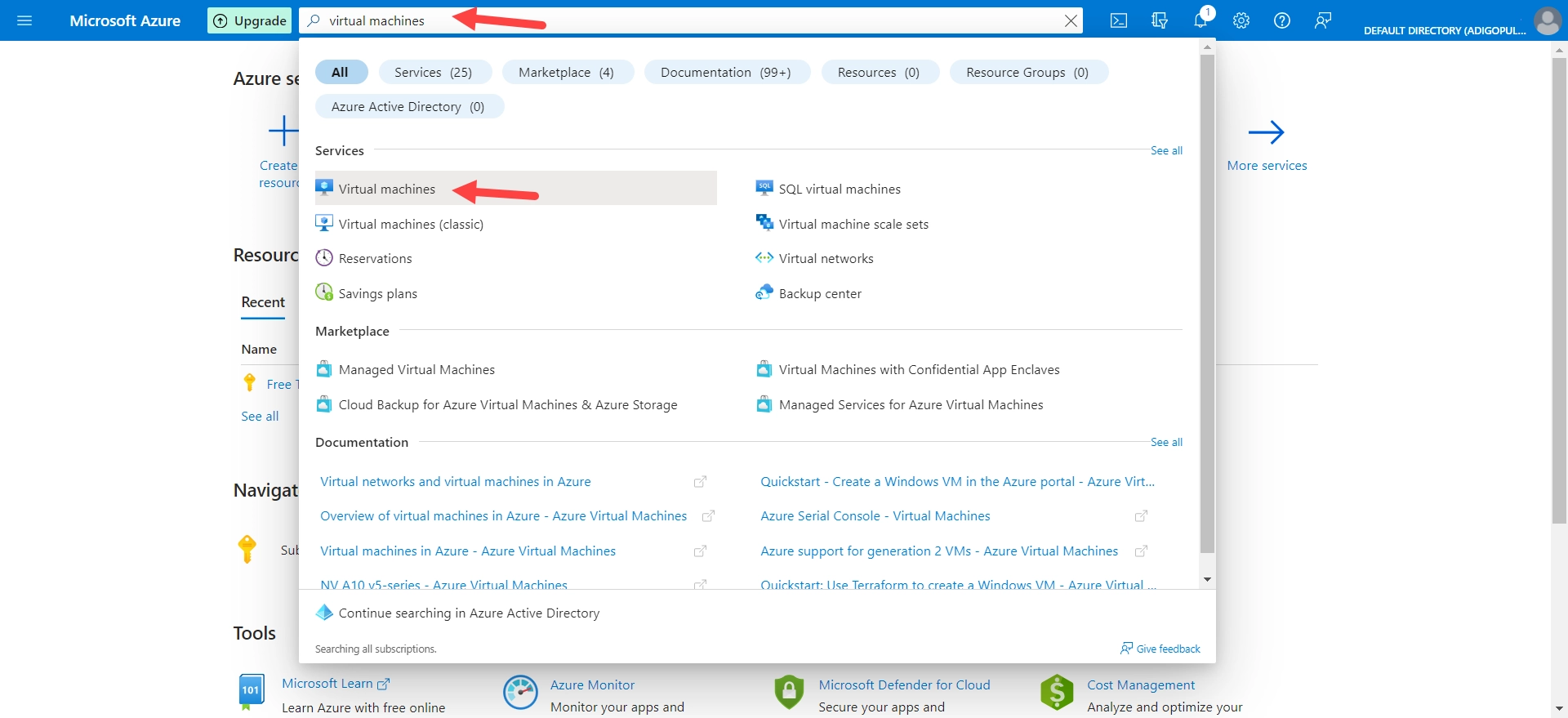Image resolution: width=1568 pixels, height=718 pixels.
Task: Open See all under recent resources
Action: point(260,417)
